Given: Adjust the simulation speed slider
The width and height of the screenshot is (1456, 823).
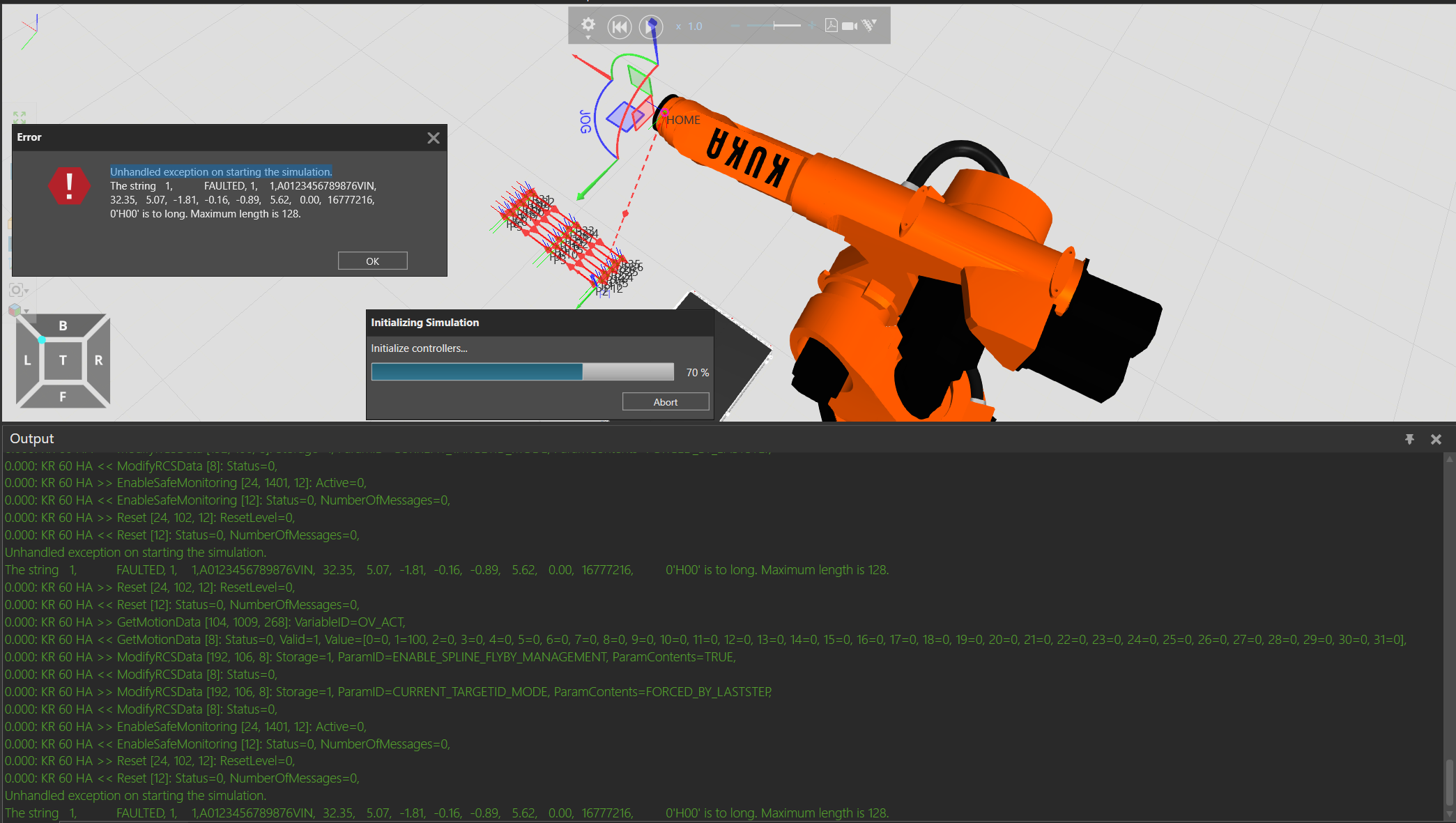Looking at the screenshot, I should (x=774, y=26).
